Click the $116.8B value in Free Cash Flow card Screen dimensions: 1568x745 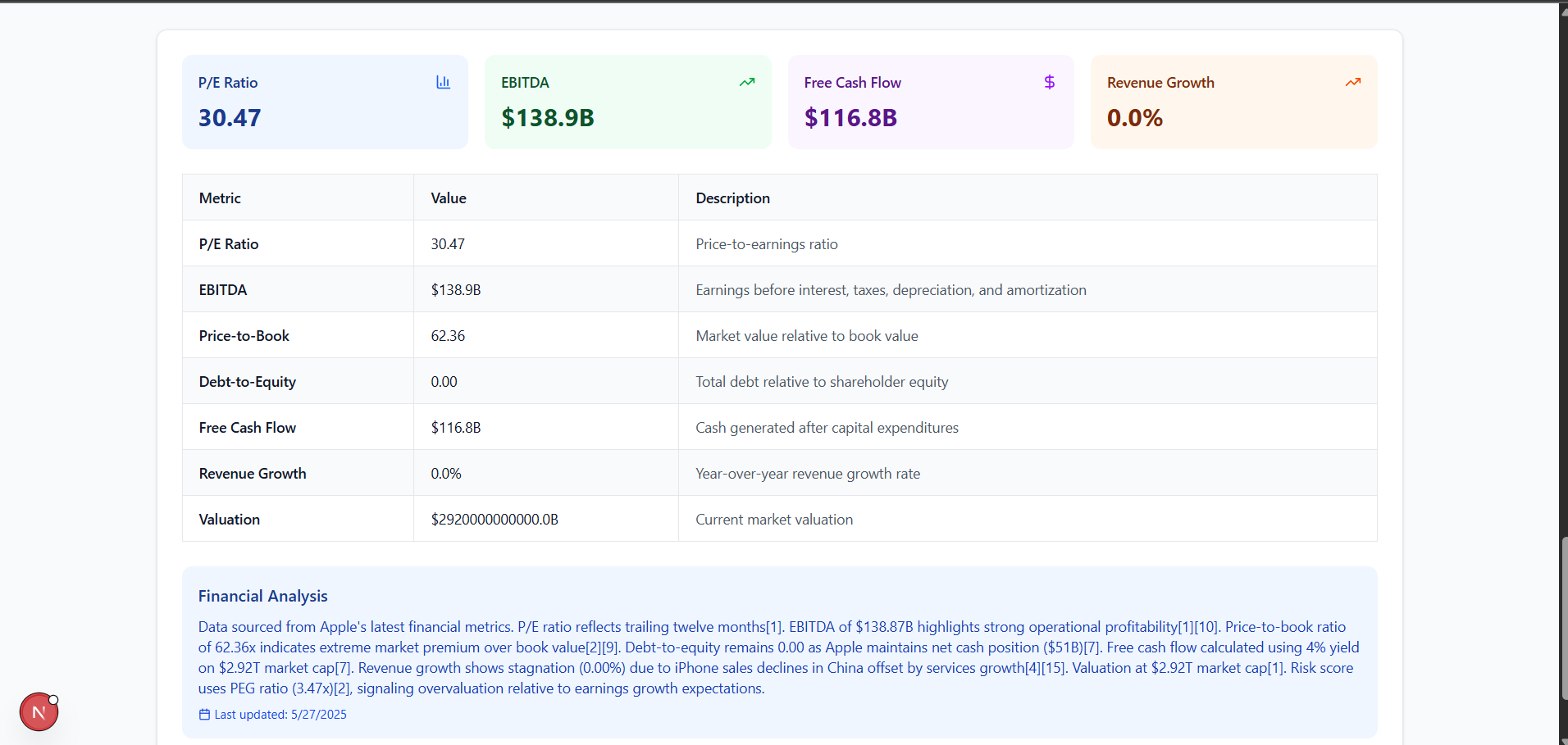coord(850,118)
